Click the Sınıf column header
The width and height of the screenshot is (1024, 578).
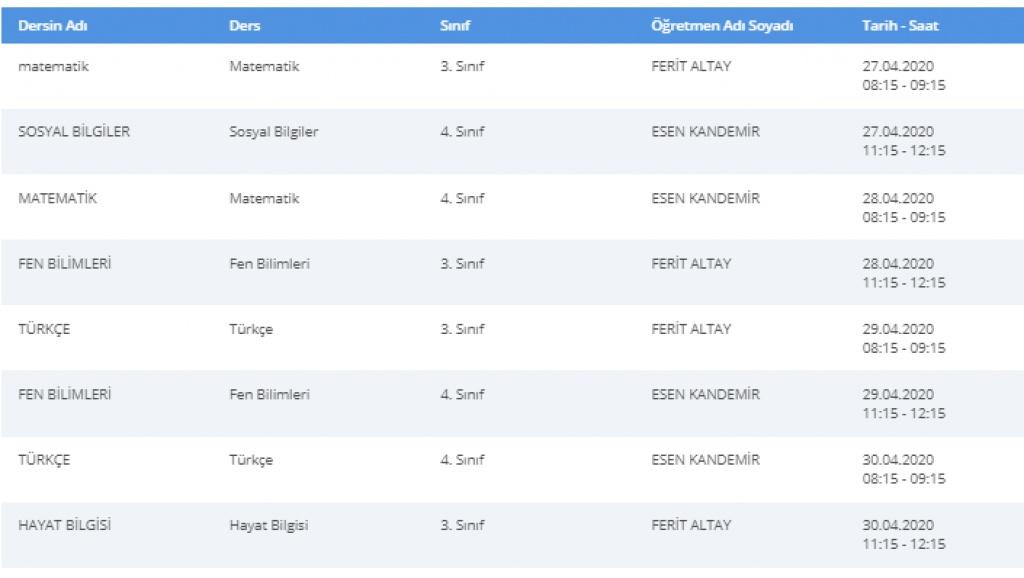455,26
